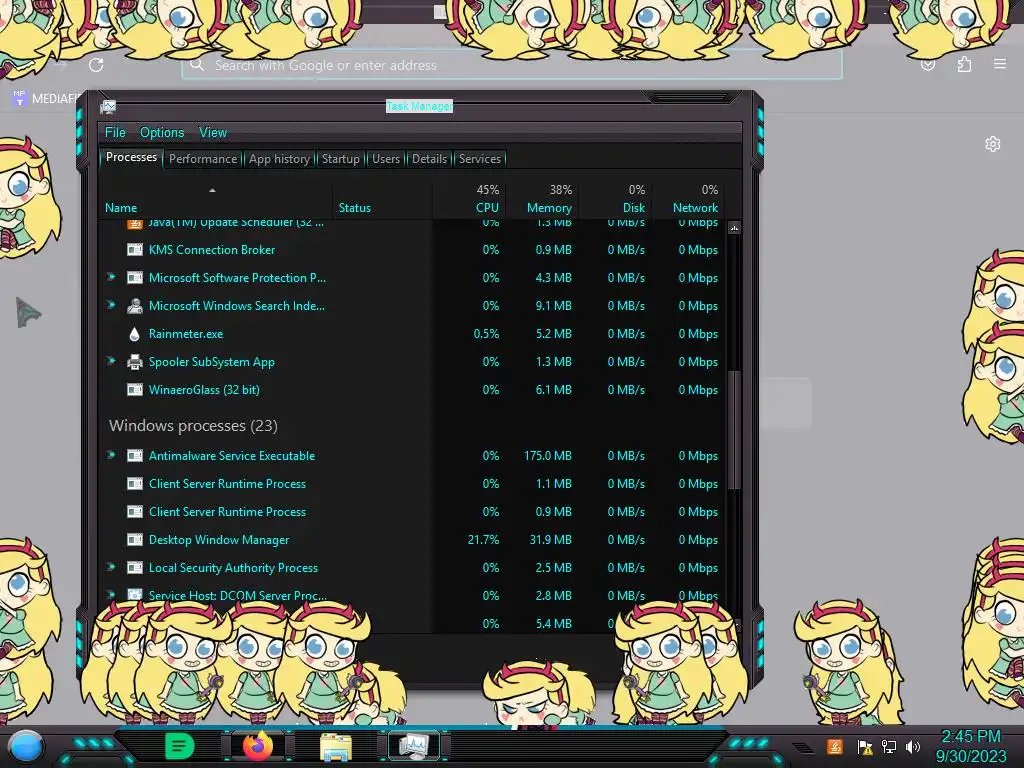The image size is (1024, 768).
Task: Open the volume speaker tray icon
Action: point(913,746)
